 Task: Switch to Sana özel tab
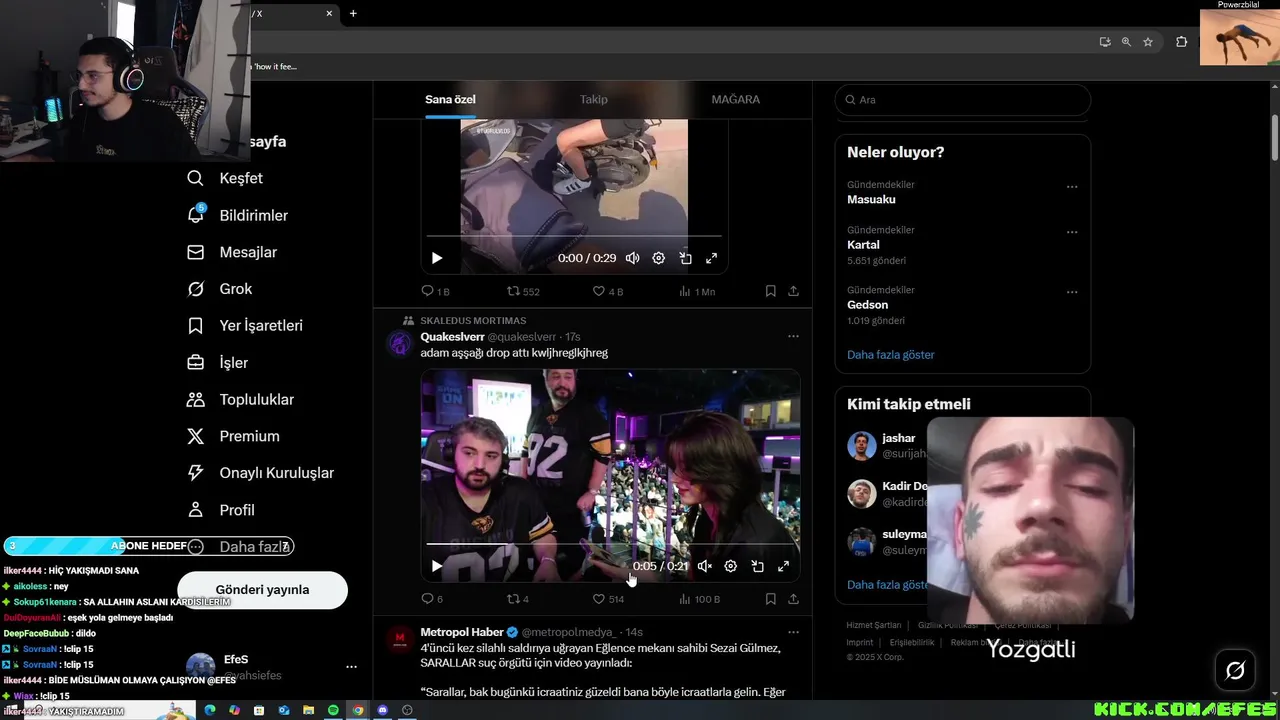point(450,100)
